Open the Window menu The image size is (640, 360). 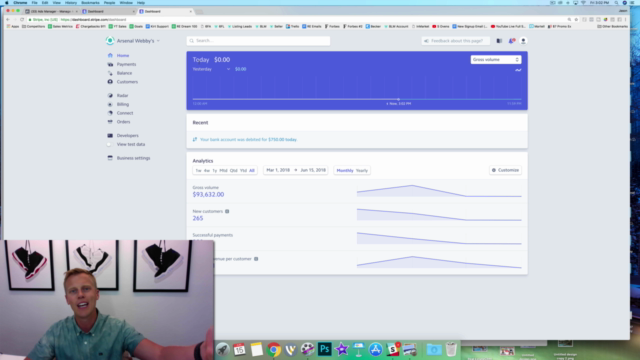pos(126,2)
